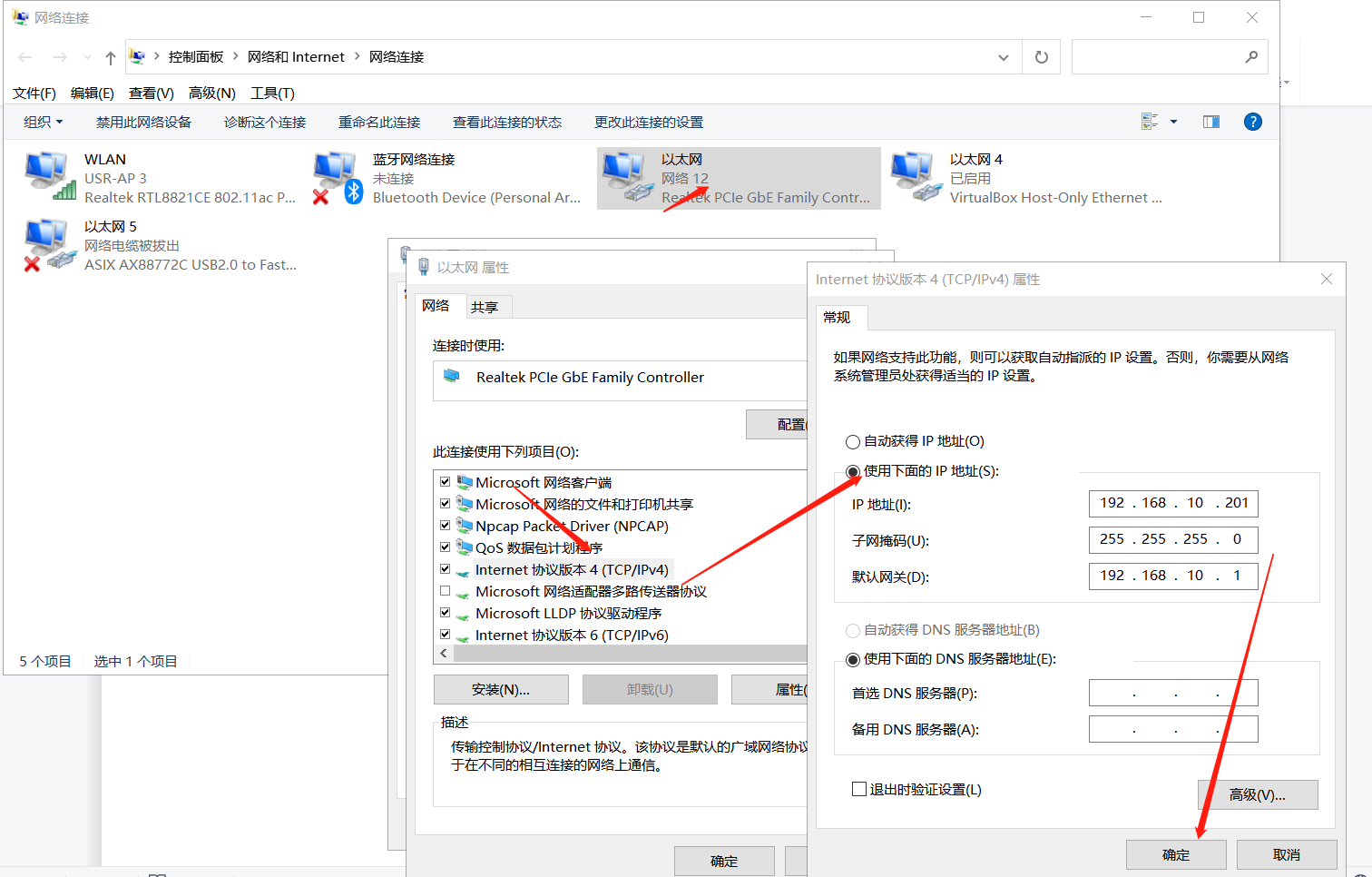Close the IPv4 properties dialog
Screen dimensions: 1372x877
[x=1327, y=279]
